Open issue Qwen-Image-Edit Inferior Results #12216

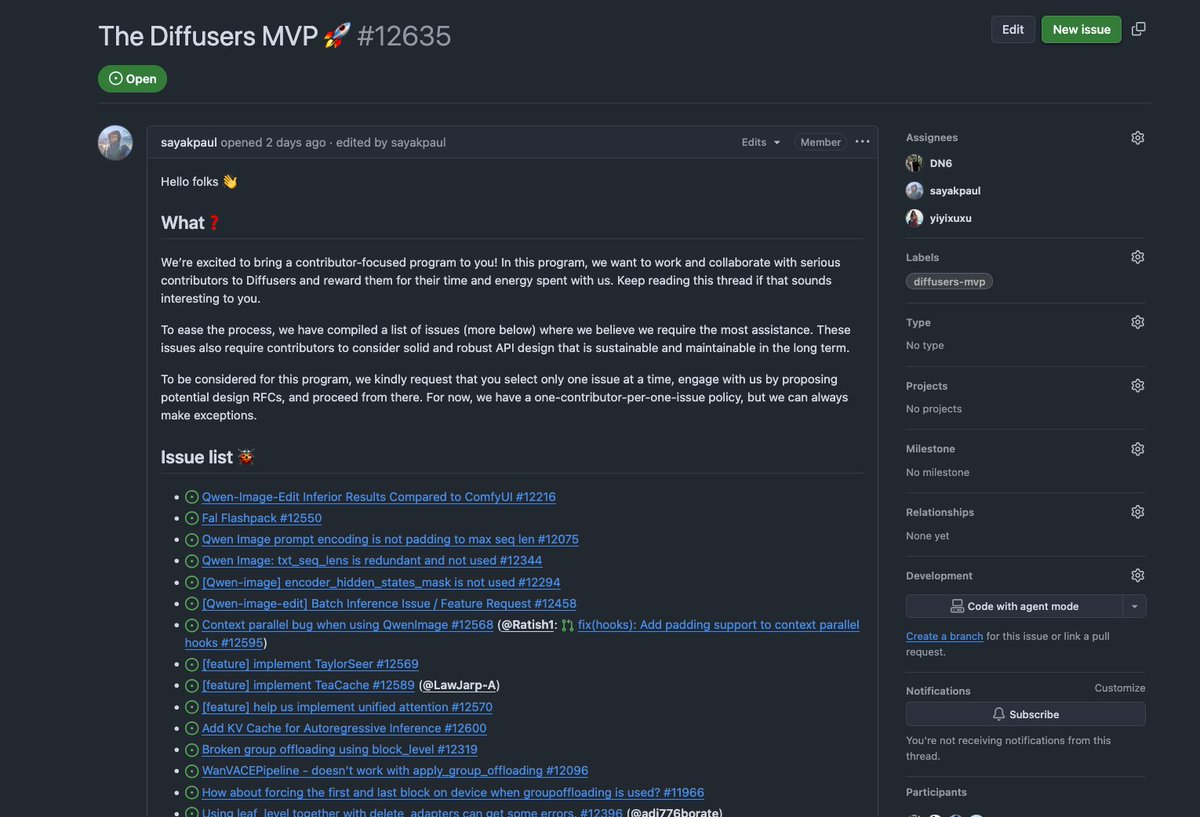[379, 497]
